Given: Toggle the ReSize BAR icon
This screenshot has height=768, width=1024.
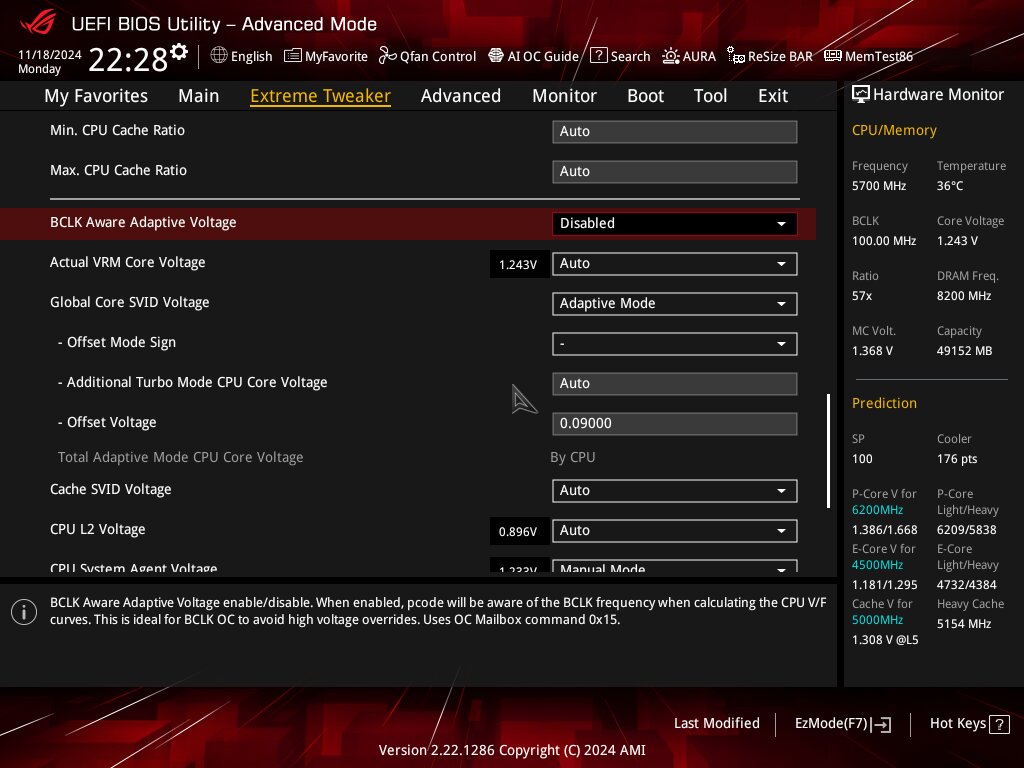Looking at the screenshot, I should 735,56.
